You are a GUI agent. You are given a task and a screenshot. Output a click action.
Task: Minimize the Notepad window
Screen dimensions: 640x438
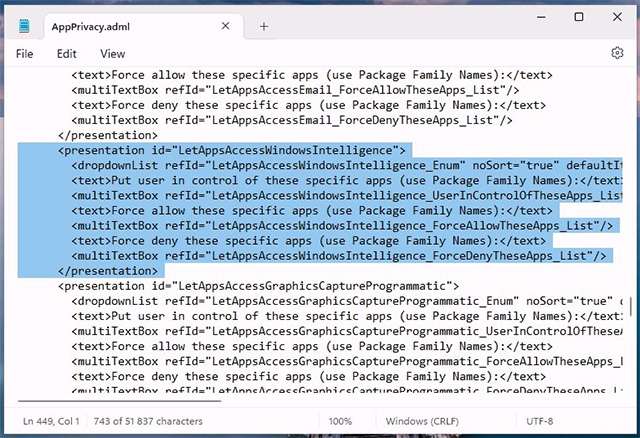(x=541, y=17)
